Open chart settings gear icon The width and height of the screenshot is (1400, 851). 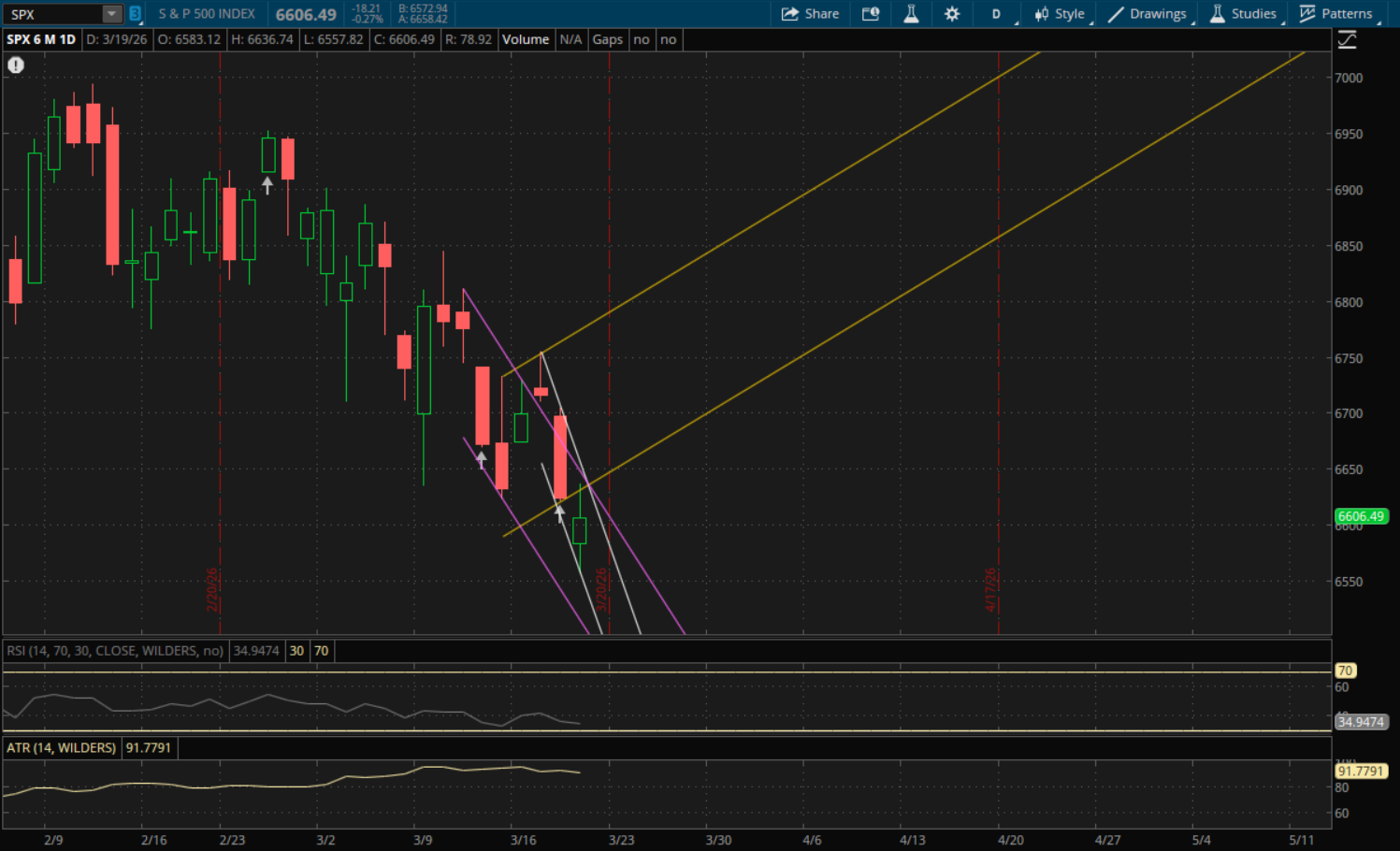coord(952,14)
